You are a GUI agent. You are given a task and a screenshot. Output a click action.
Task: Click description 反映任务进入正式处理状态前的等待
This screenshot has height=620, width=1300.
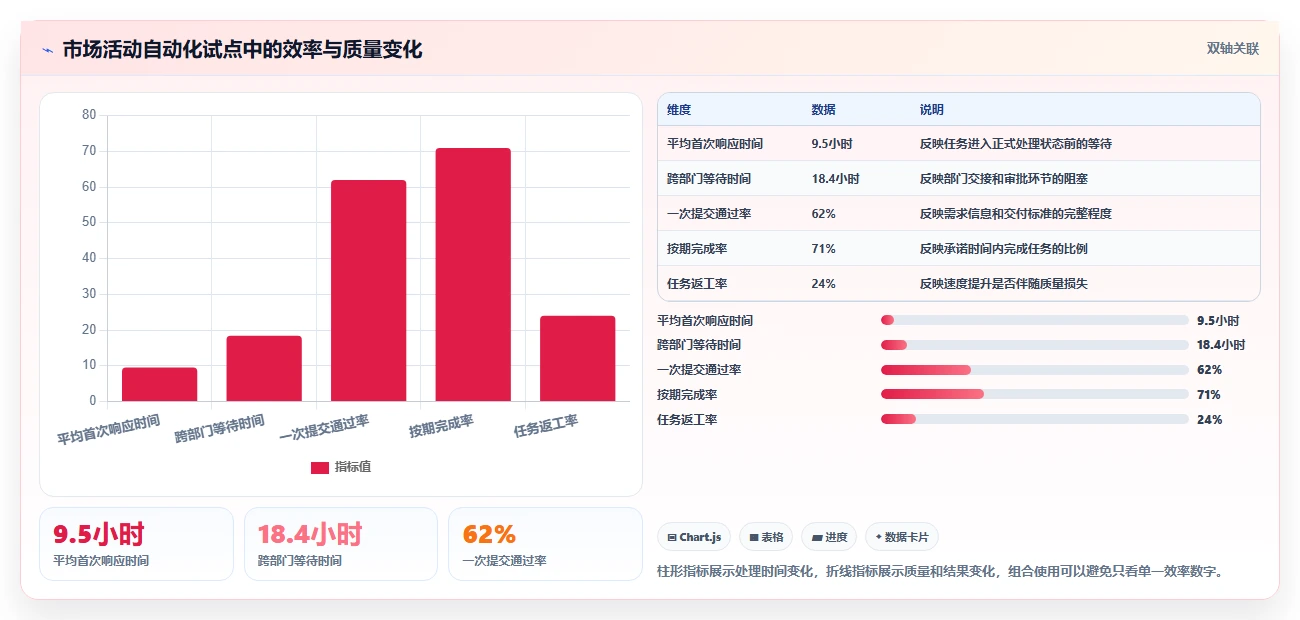coord(1016,144)
